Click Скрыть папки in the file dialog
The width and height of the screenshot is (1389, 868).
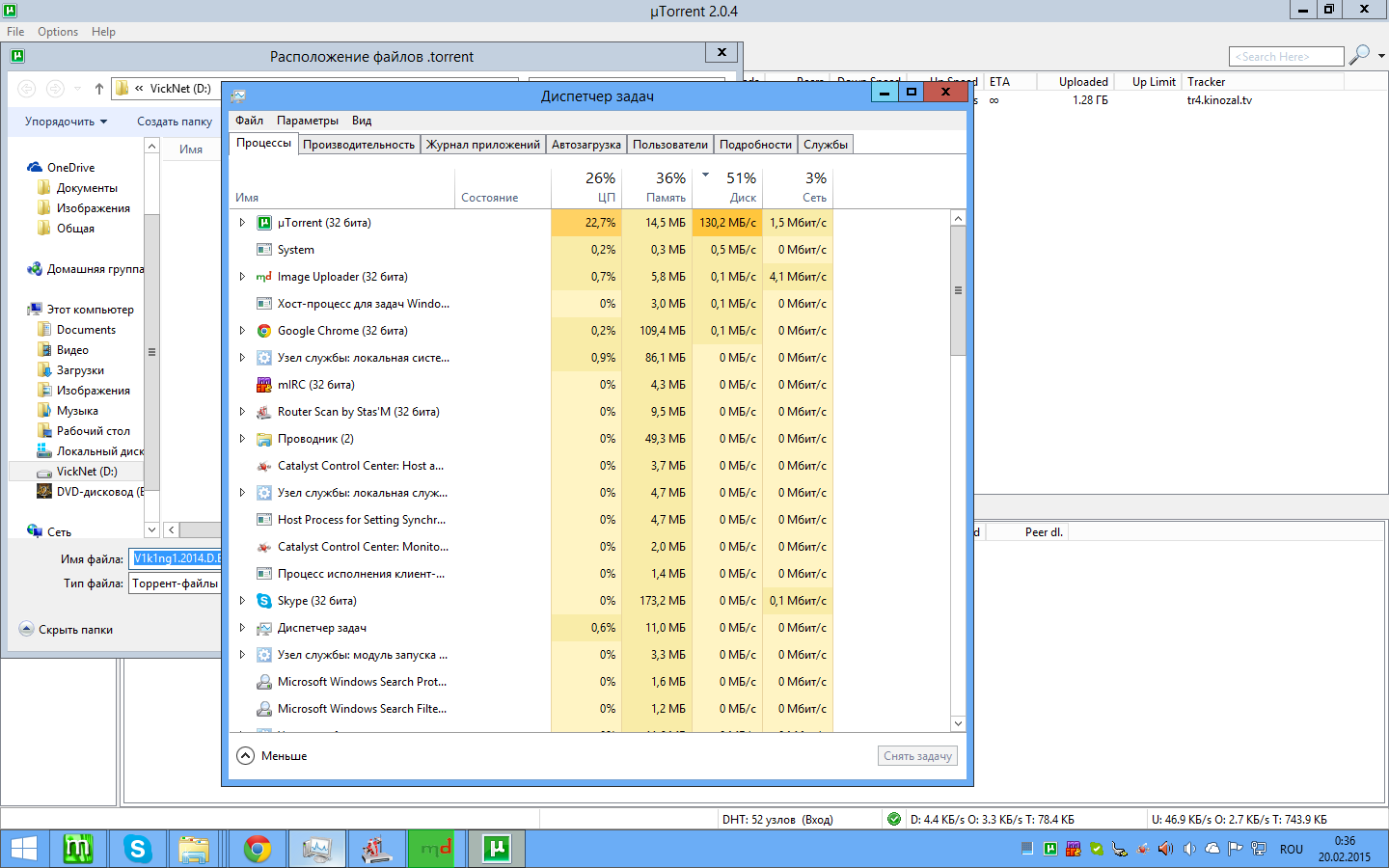(67, 630)
